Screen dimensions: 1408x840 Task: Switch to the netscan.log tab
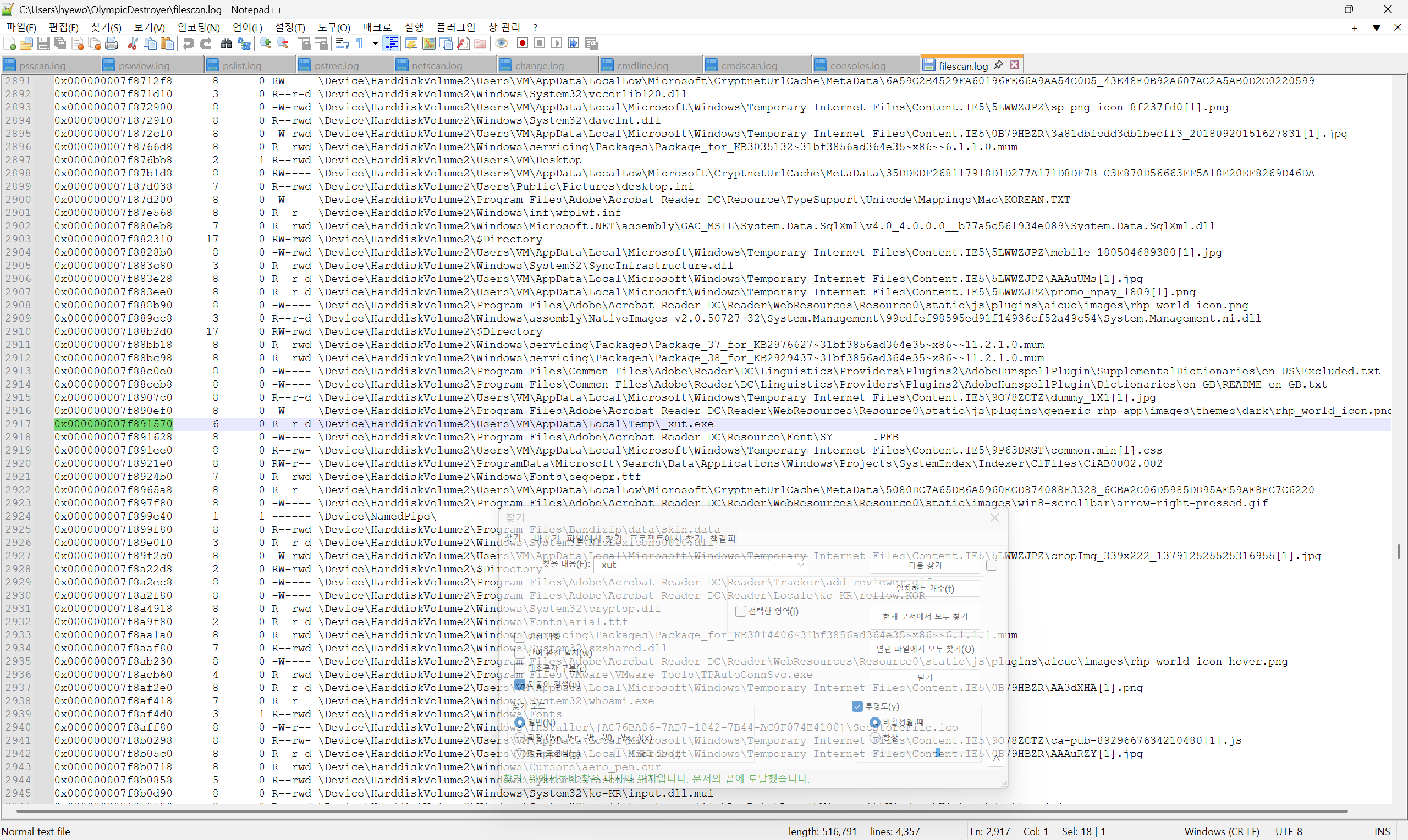[x=436, y=65]
